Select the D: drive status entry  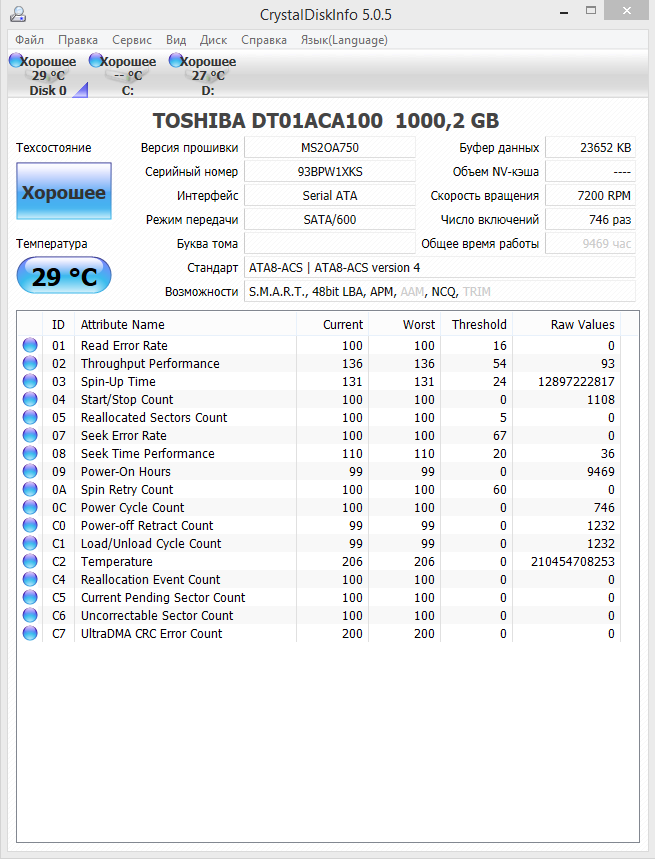208,75
